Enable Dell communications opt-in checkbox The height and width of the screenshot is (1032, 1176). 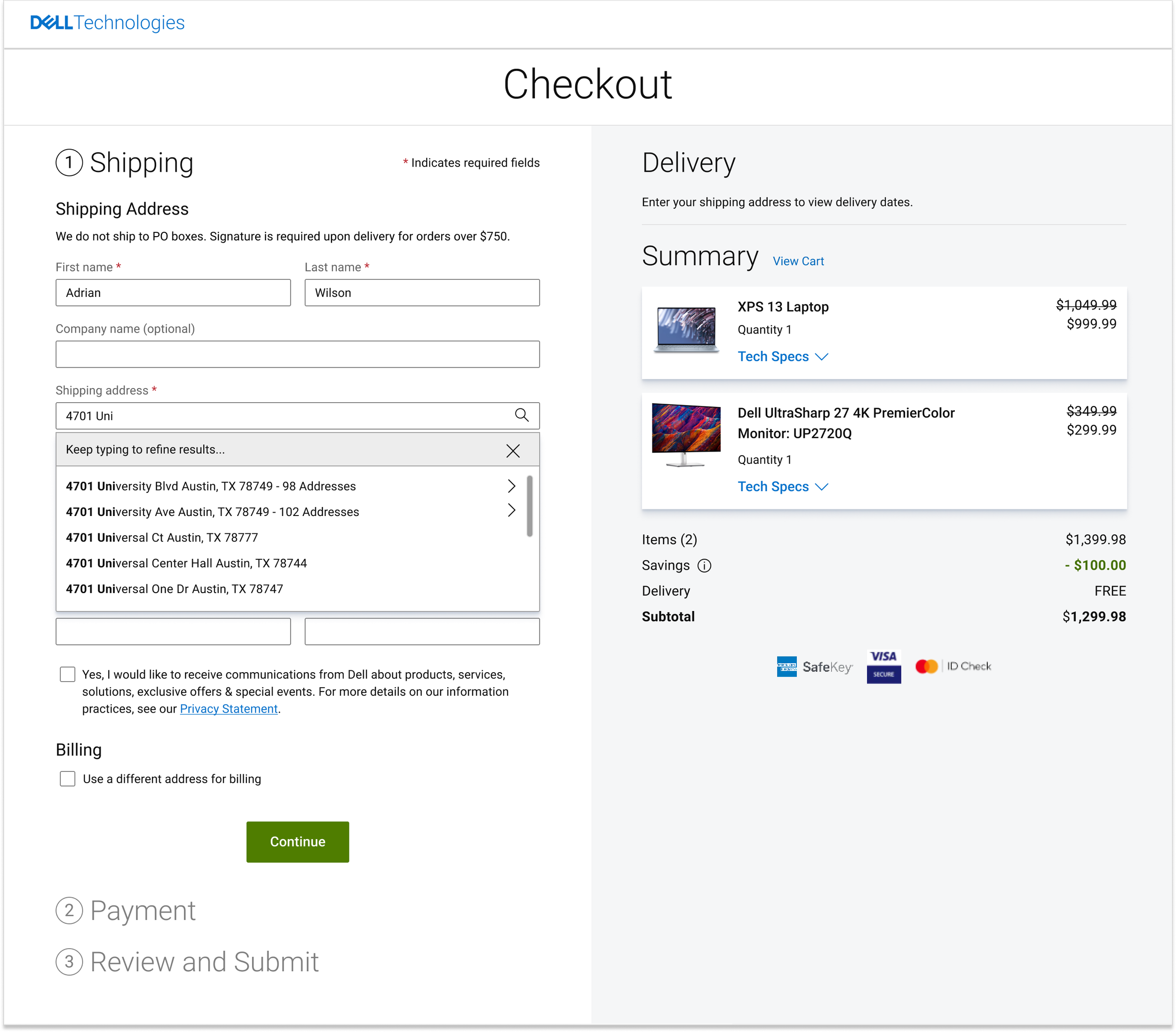pyautogui.click(x=68, y=674)
